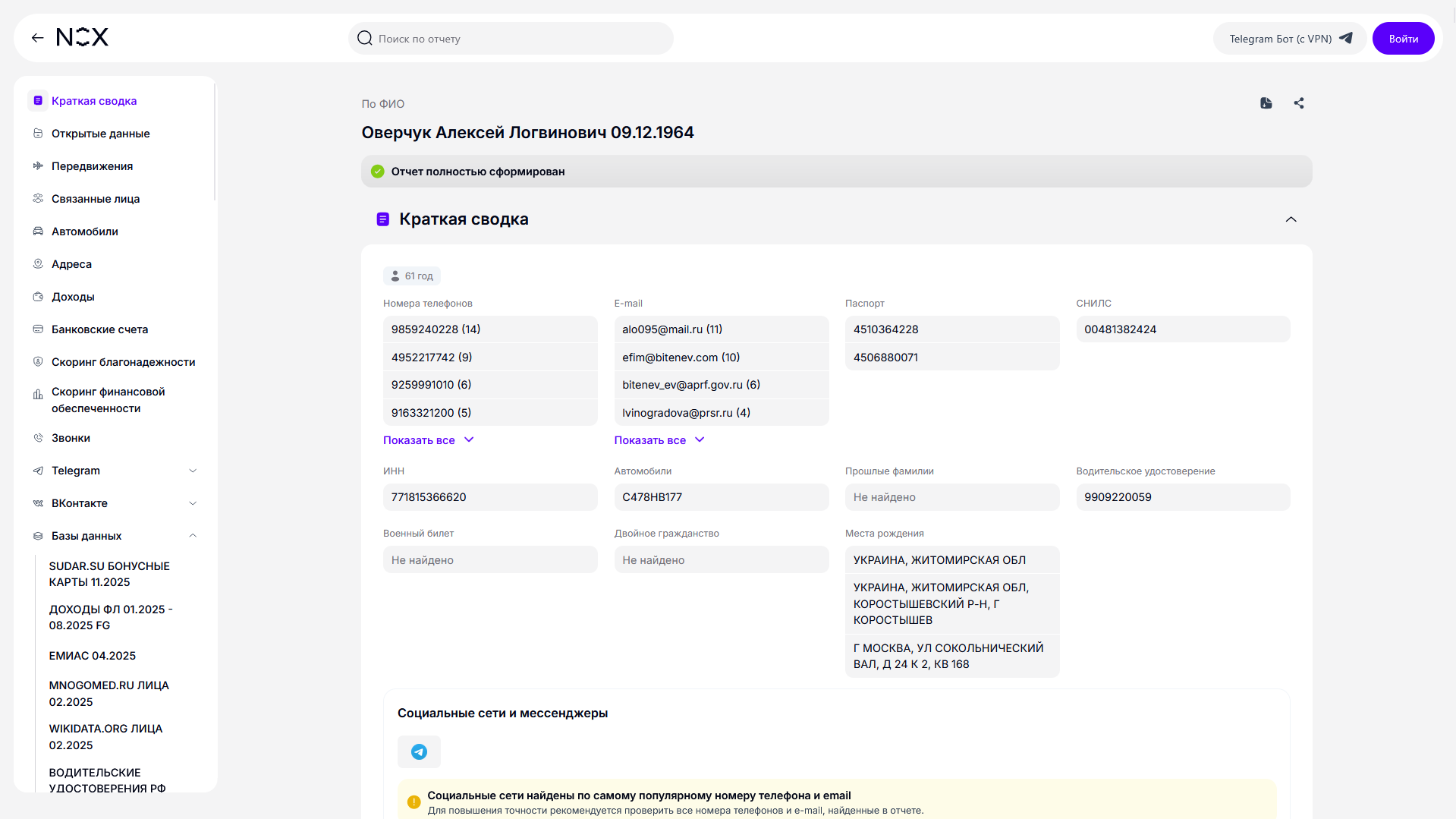
Task: Click the Адреса location icon
Action: [x=38, y=263]
